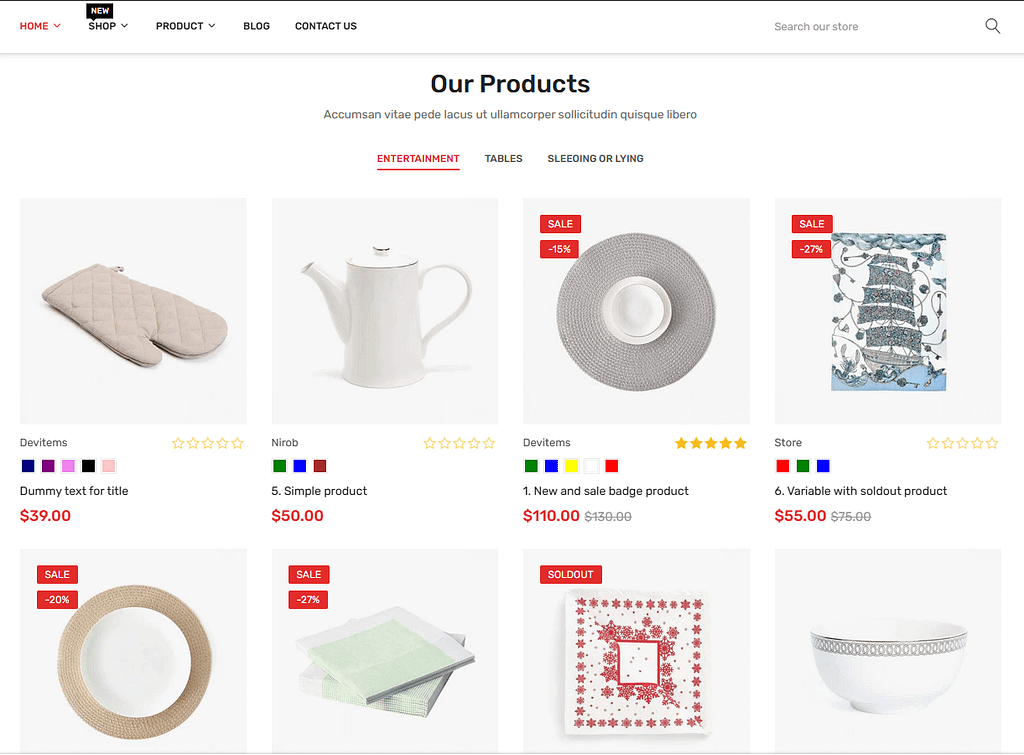Click the search magnifier icon

pyautogui.click(x=992, y=26)
